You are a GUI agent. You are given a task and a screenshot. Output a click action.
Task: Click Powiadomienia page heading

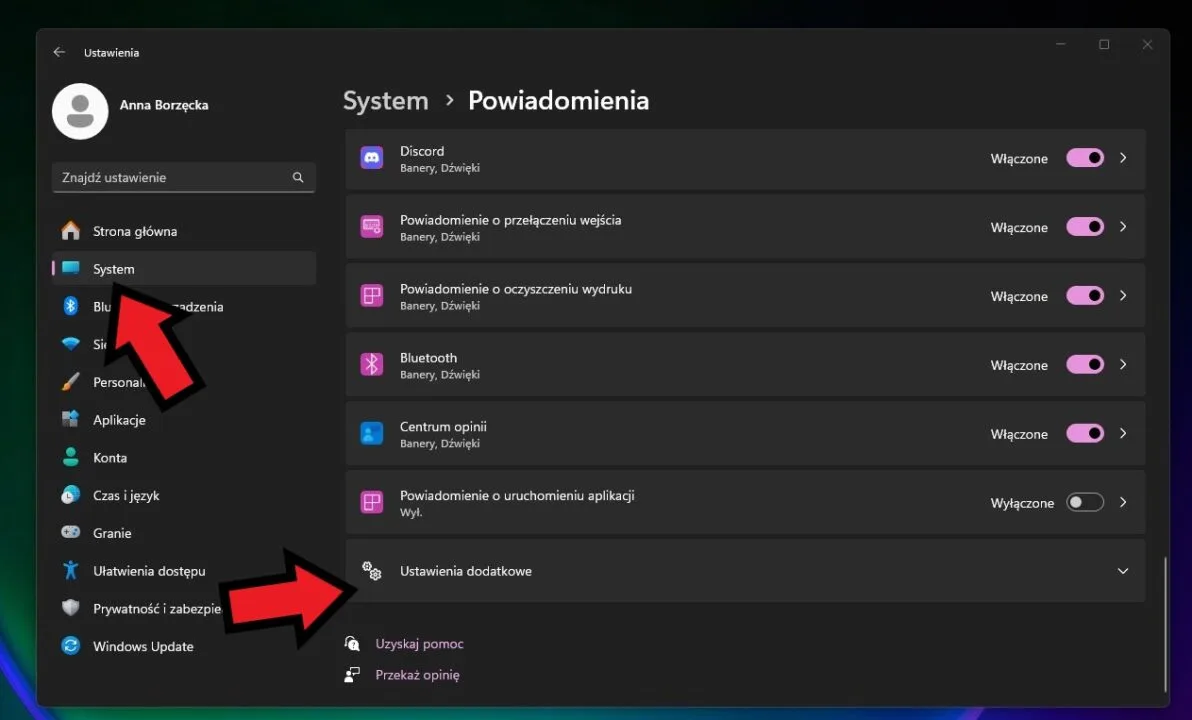(559, 100)
